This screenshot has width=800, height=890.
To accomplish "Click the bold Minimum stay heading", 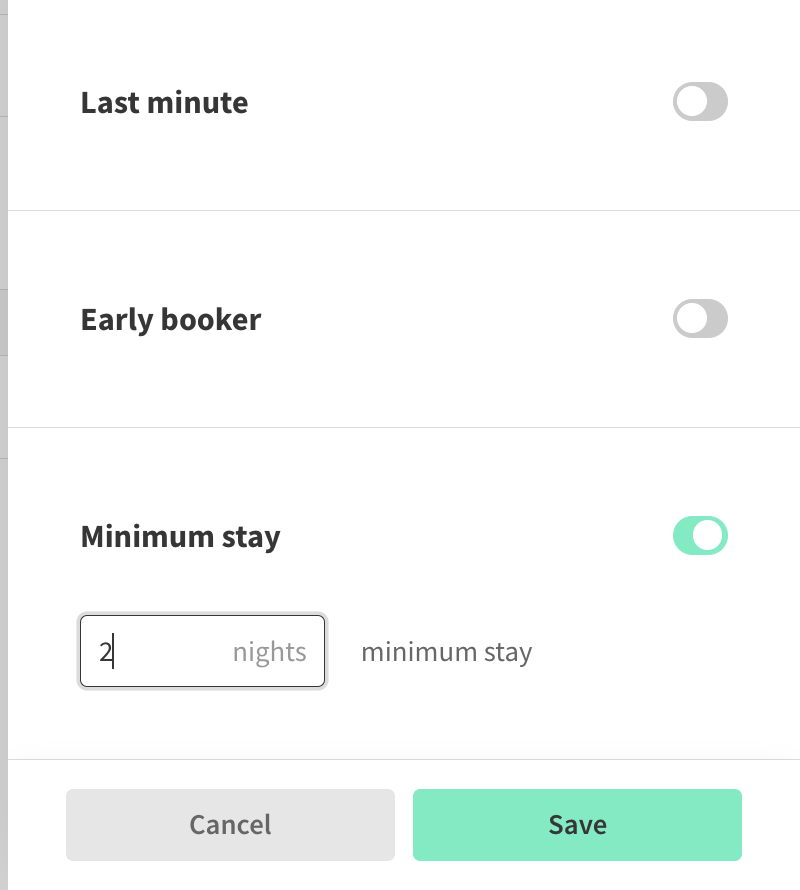I will point(180,537).
